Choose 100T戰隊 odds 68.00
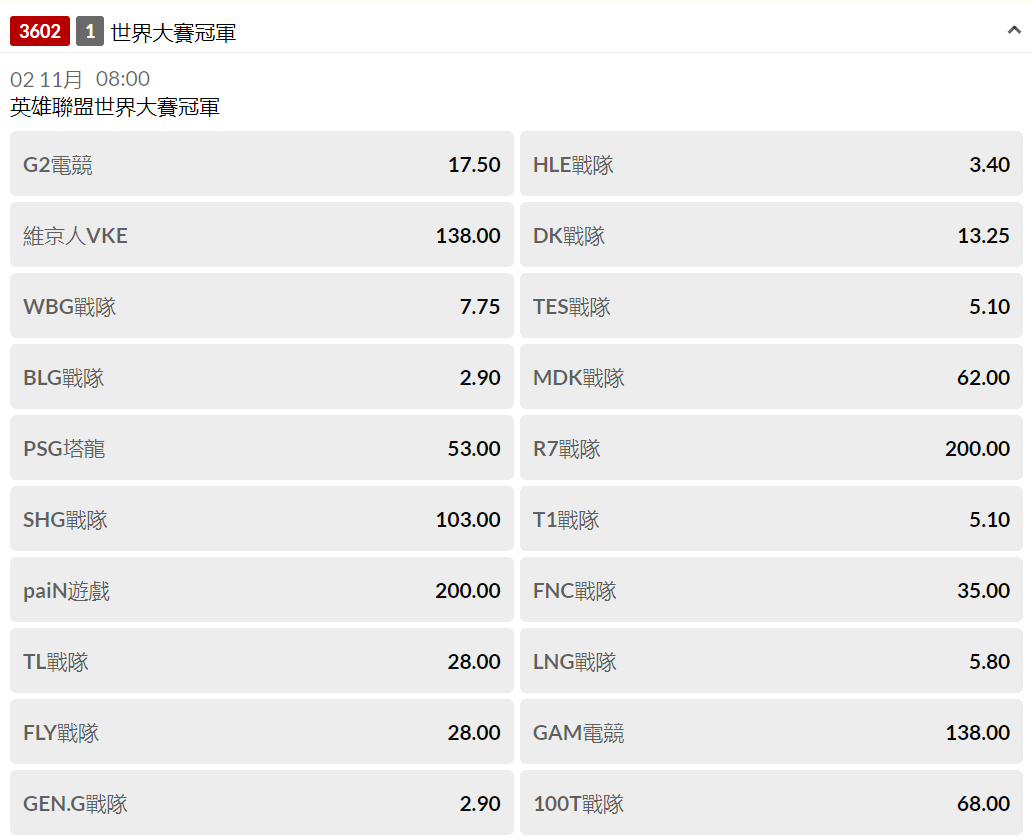The height and width of the screenshot is (838, 1033). point(771,803)
